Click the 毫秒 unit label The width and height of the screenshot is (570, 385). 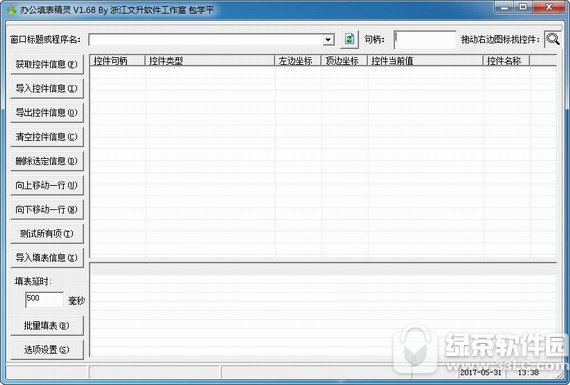point(76,301)
